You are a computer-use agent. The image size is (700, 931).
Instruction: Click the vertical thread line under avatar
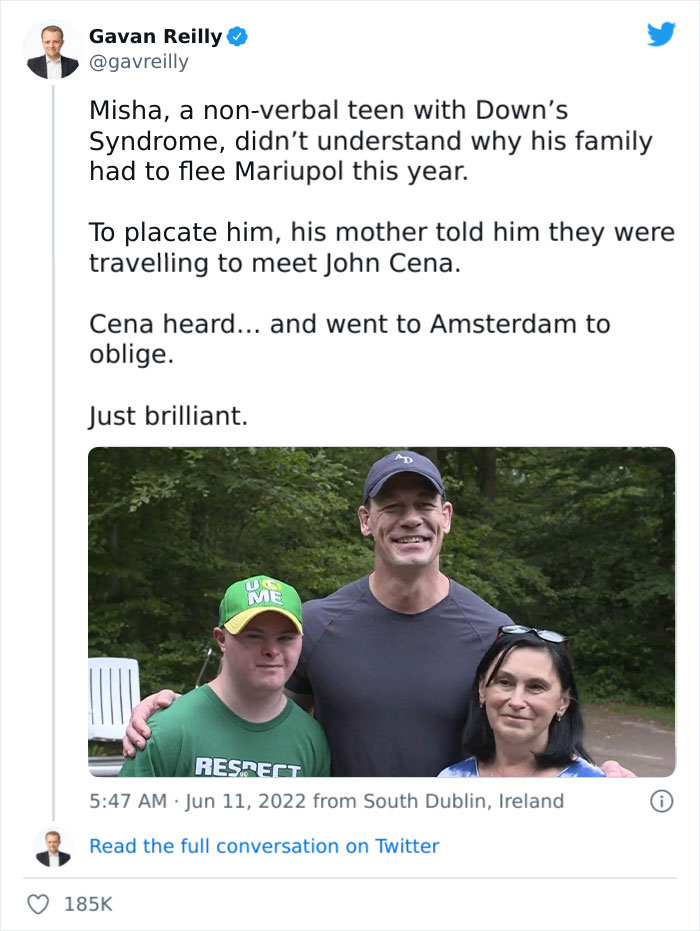click(52, 450)
